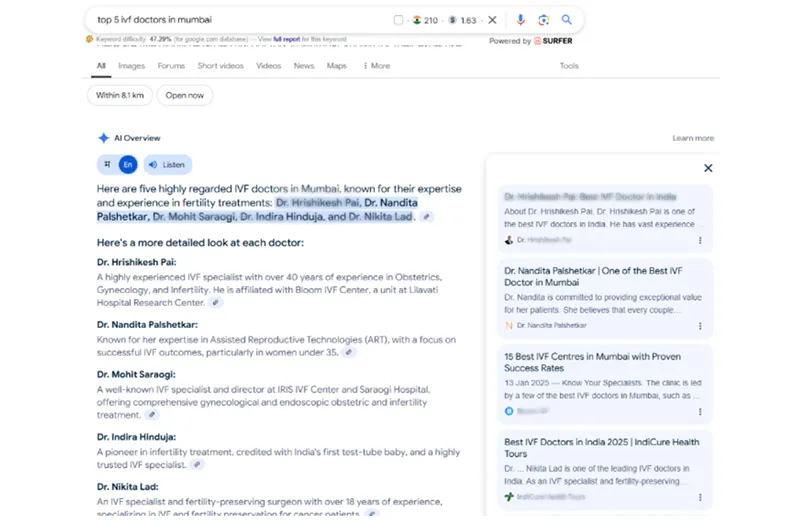This screenshot has width=801, height=520.
Task: Switch to the Images tab
Action: click(x=131, y=66)
